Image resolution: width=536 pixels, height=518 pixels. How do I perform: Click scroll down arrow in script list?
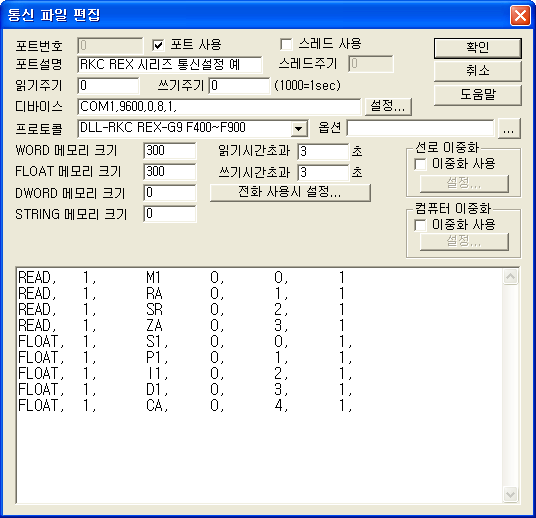tap(510, 494)
